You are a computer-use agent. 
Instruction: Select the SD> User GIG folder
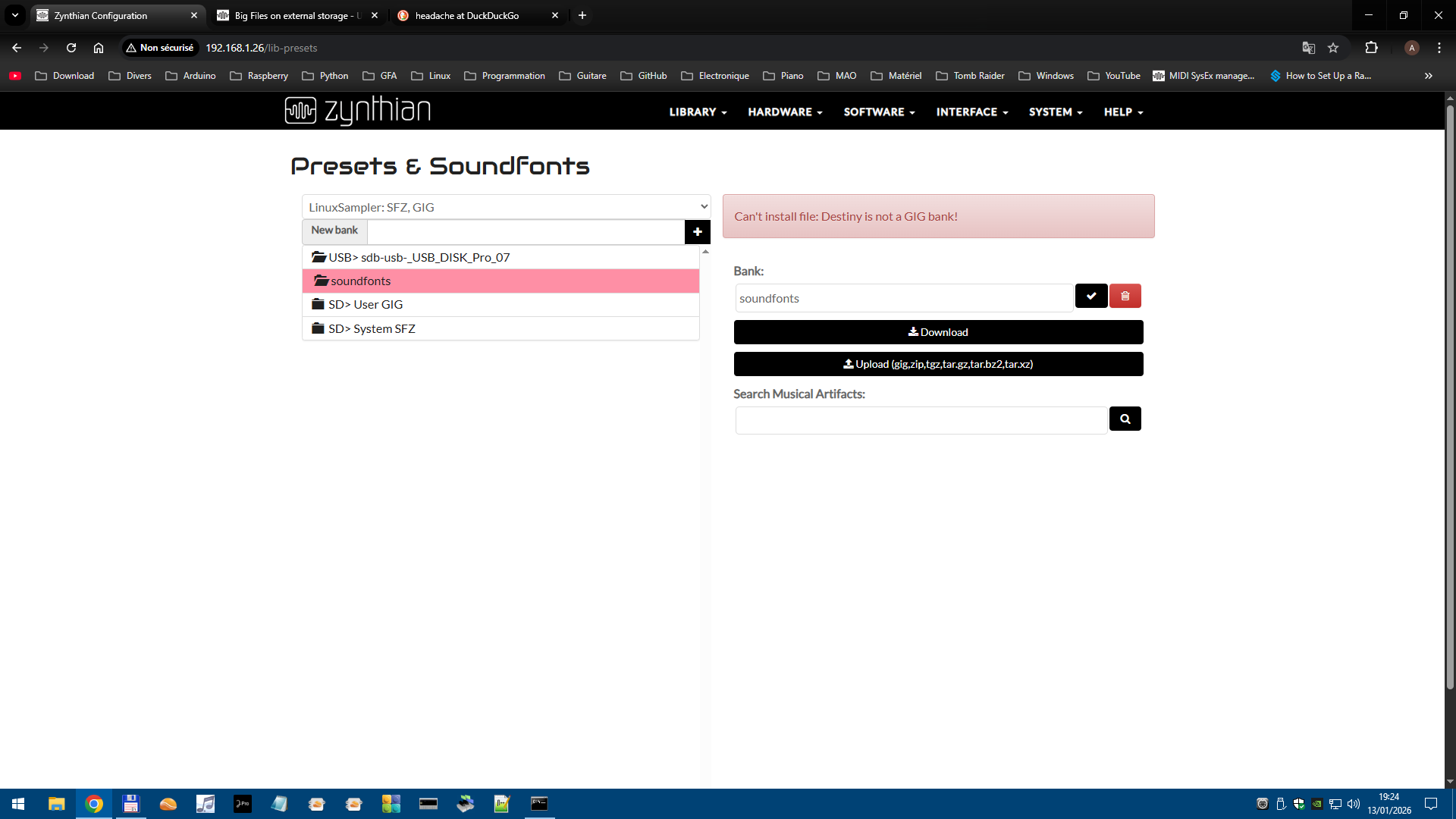tap(365, 305)
